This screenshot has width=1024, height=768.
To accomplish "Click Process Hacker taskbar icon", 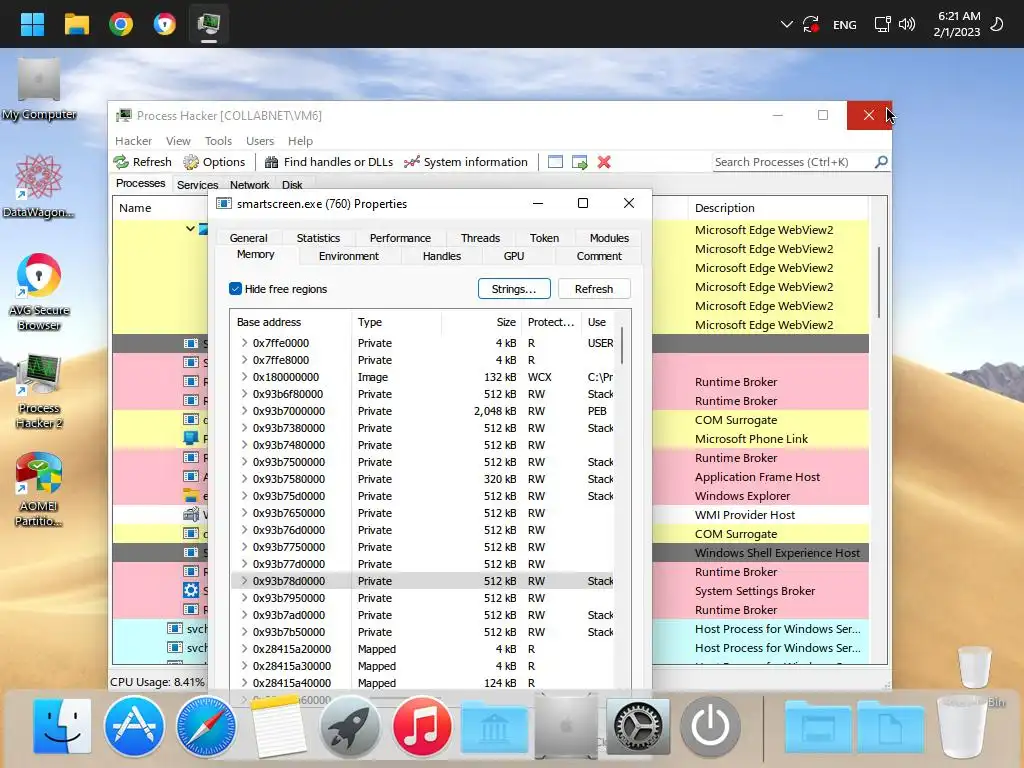I will [x=209, y=24].
